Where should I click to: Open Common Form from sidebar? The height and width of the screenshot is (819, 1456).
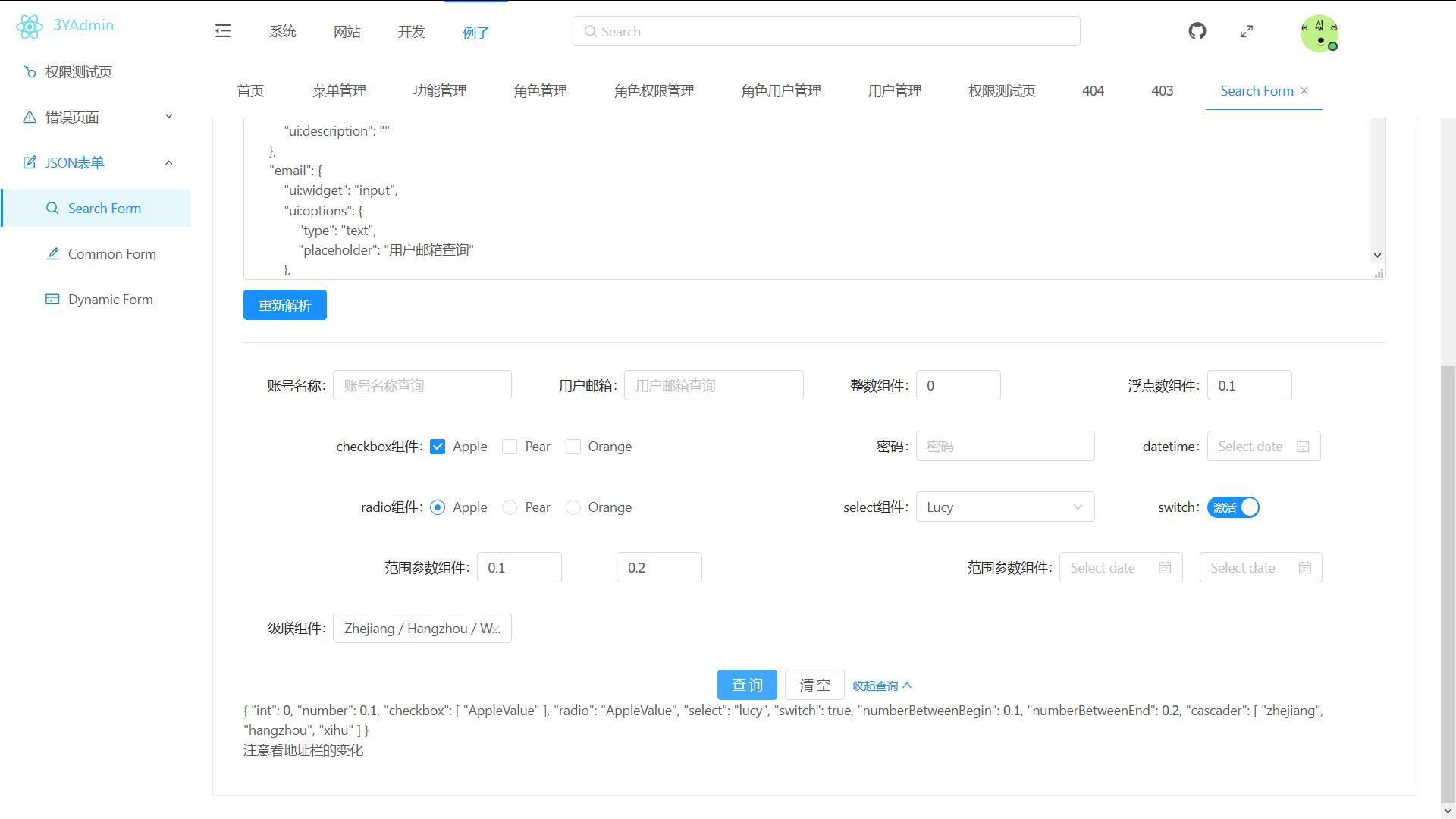pyautogui.click(x=111, y=254)
